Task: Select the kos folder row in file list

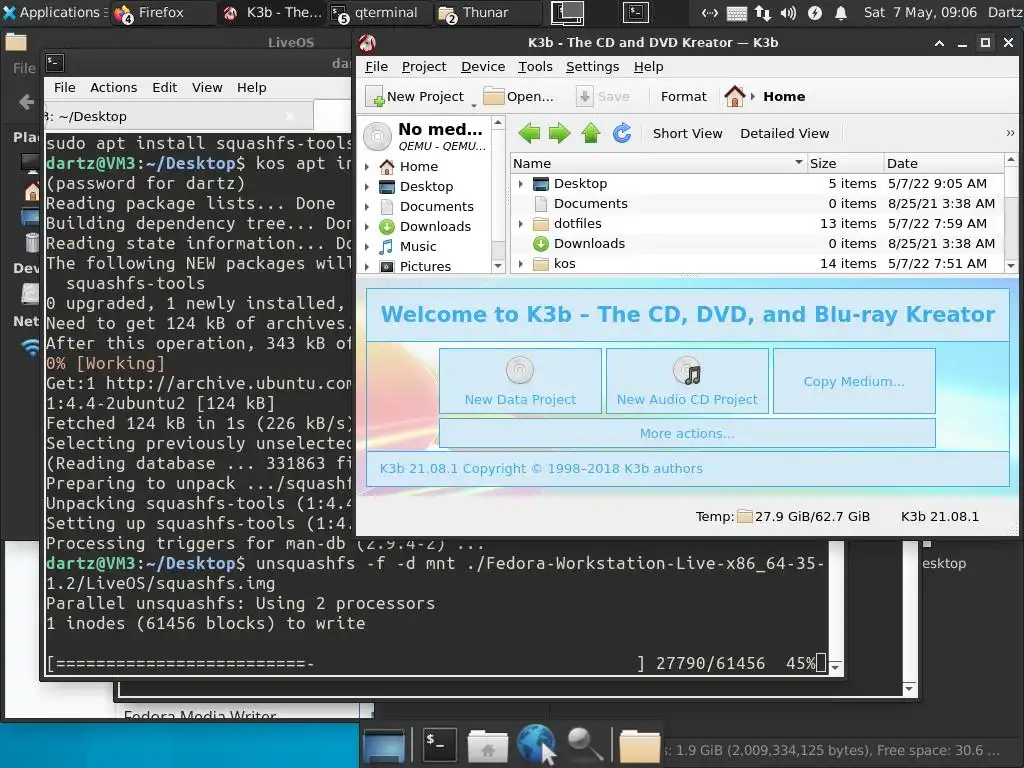Action: coord(758,264)
